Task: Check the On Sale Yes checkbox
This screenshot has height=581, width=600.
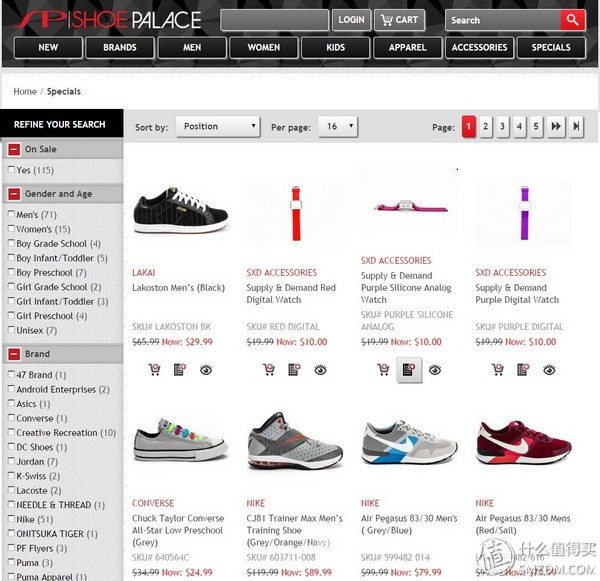Action: pyautogui.click(x=11, y=170)
